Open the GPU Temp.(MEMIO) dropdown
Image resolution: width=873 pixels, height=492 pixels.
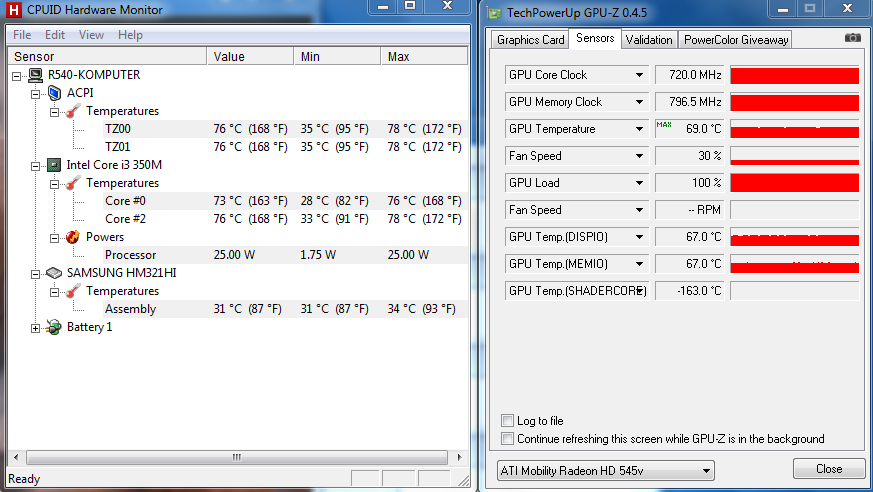[639, 264]
